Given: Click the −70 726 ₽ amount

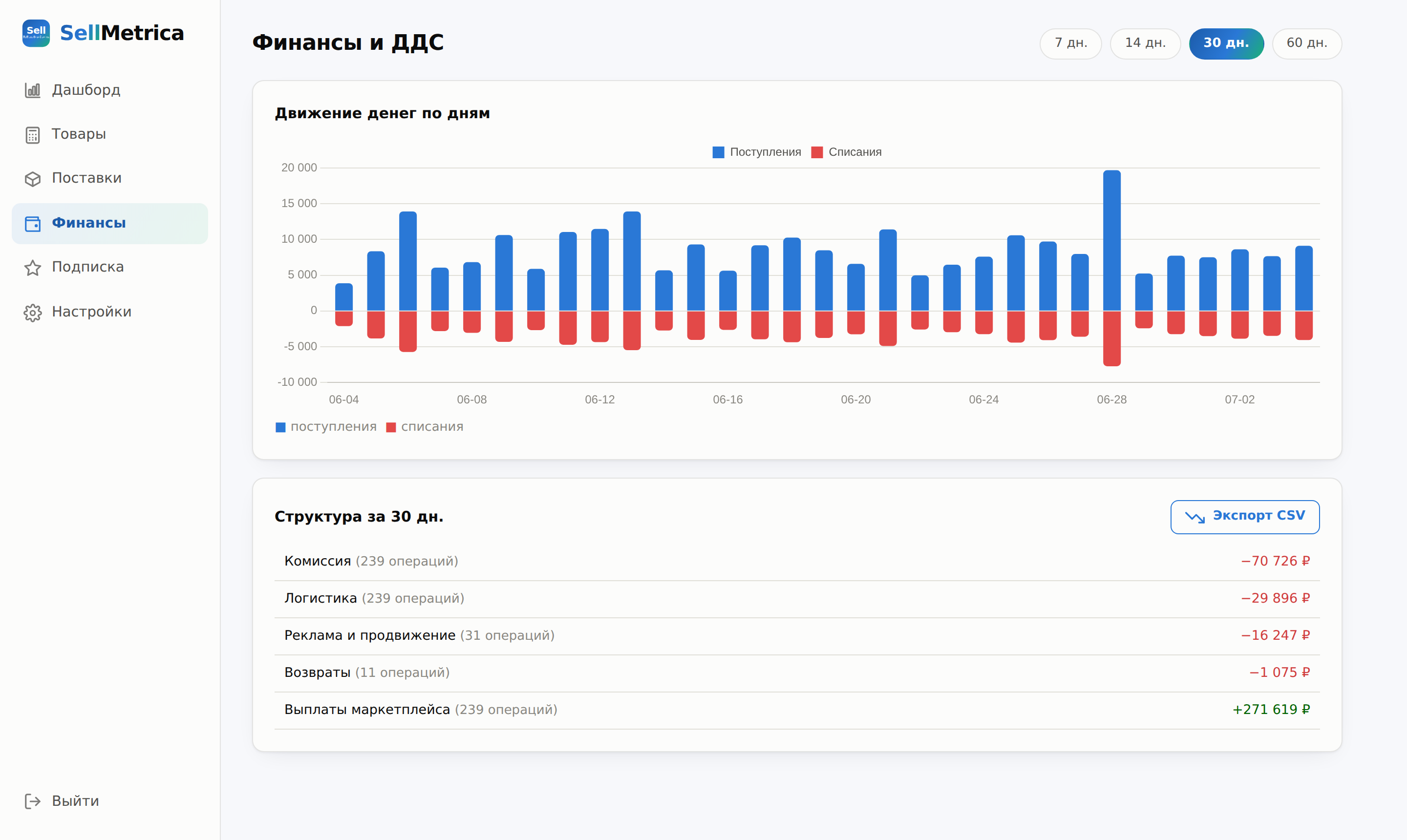Looking at the screenshot, I should (x=1276, y=562).
